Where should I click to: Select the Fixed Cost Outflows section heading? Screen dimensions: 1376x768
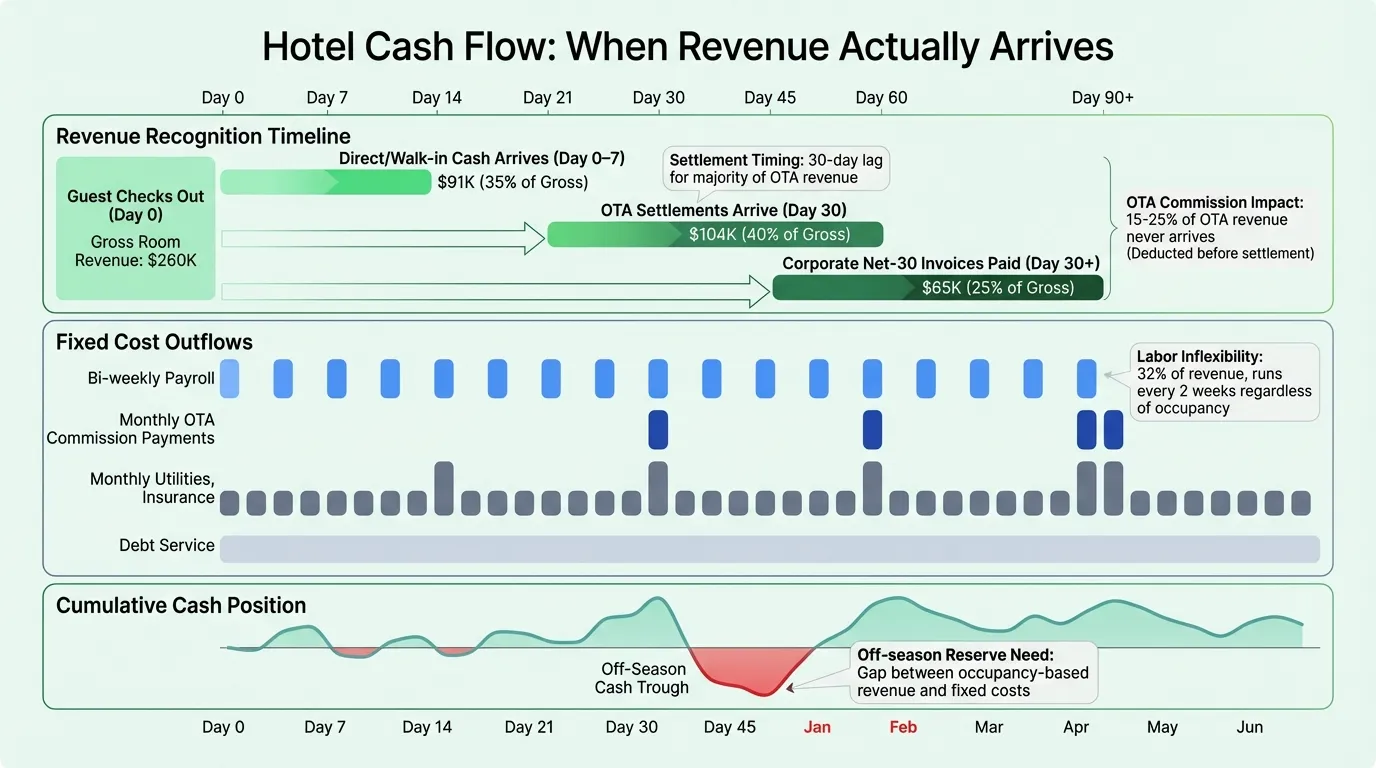[x=154, y=342]
